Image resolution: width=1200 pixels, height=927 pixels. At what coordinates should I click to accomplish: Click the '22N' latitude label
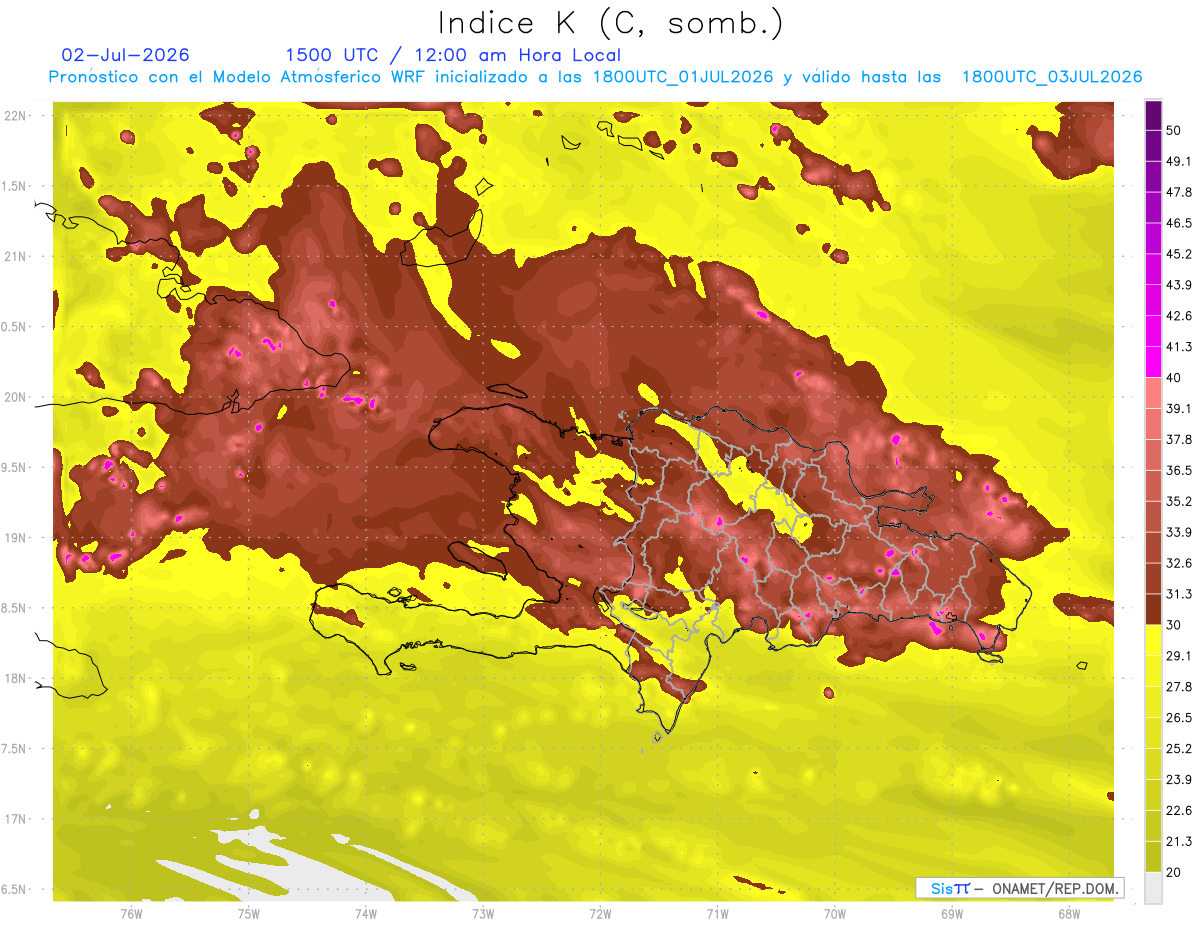coord(17,116)
